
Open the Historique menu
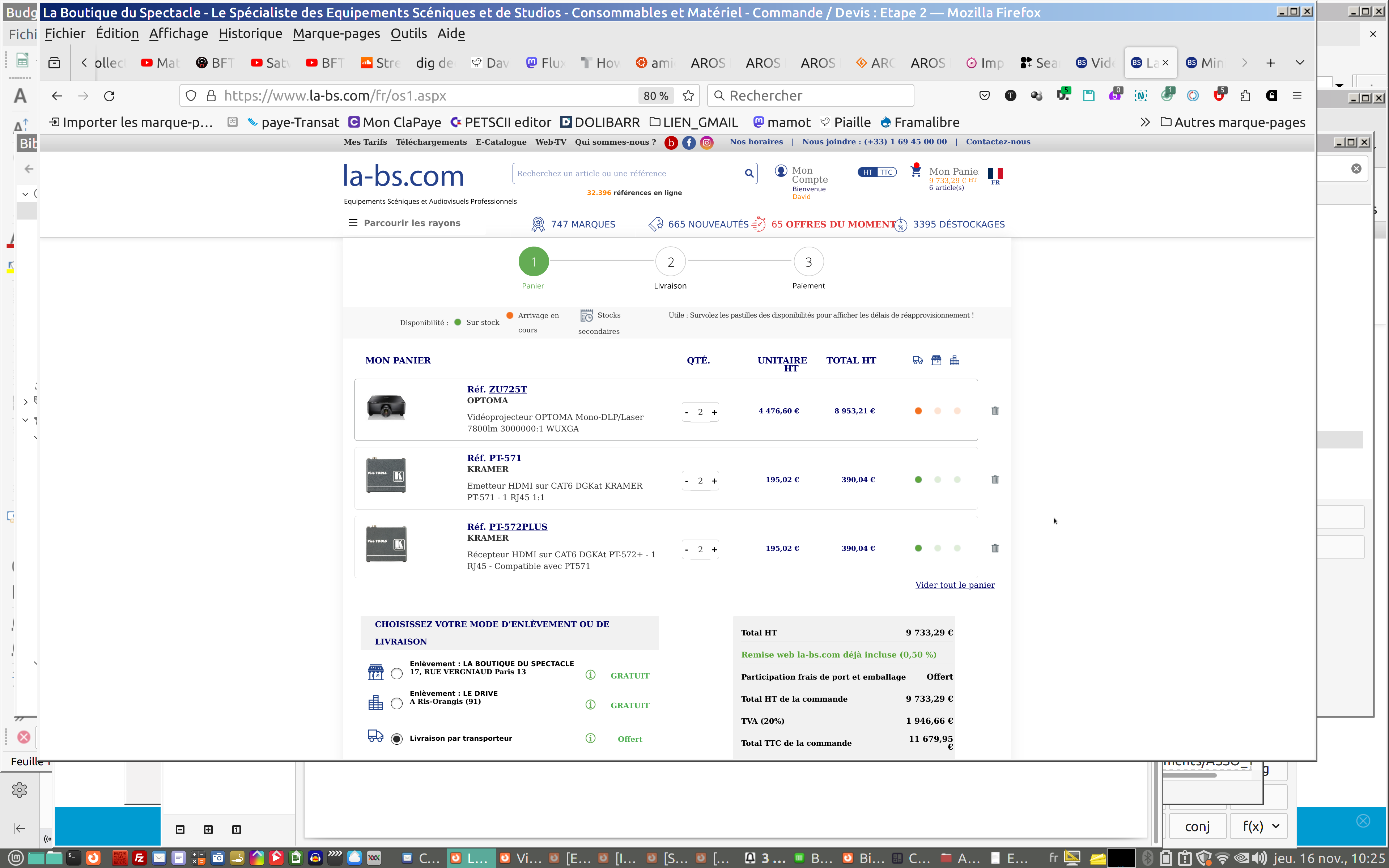point(250,34)
